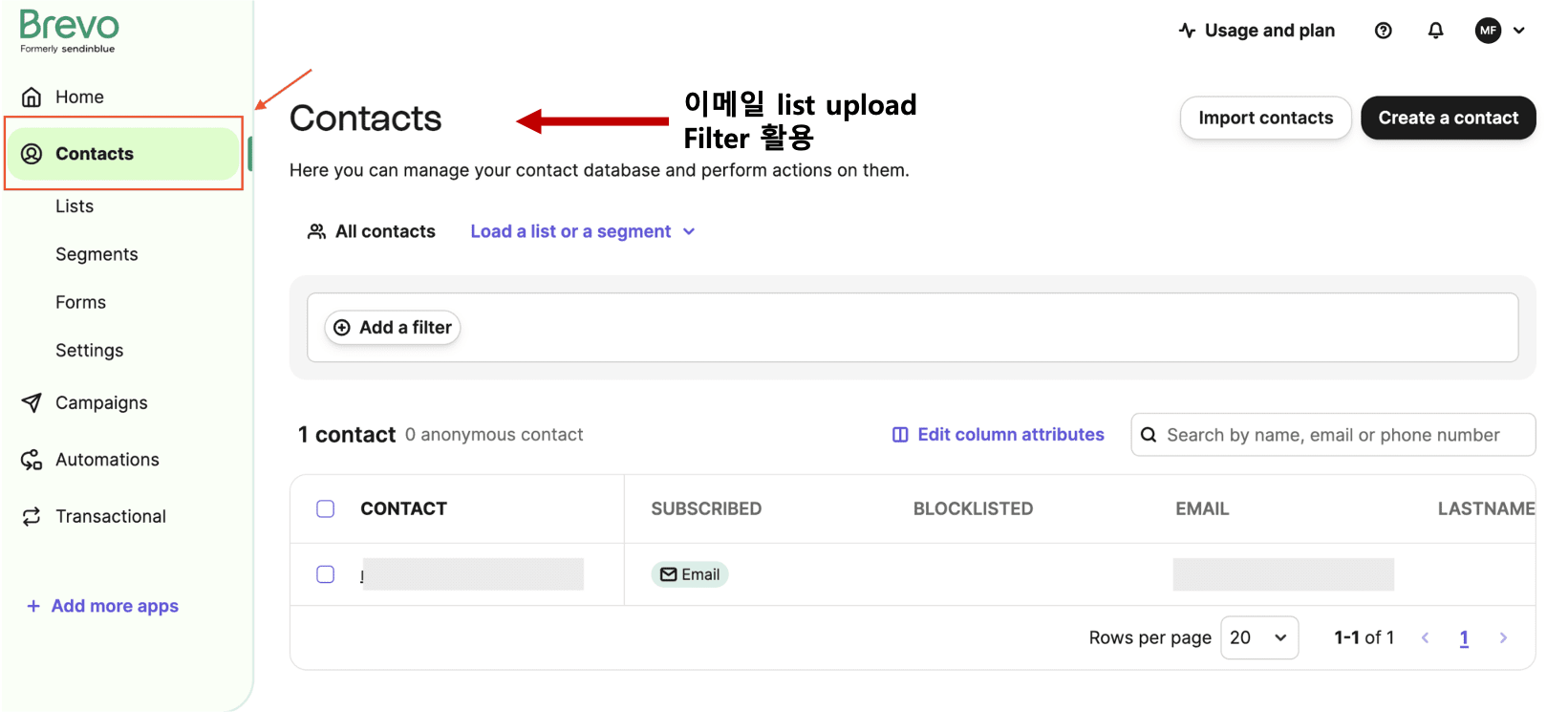Click the Campaigns paper plane icon
The width and height of the screenshot is (1568, 712).
pyautogui.click(x=32, y=402)
